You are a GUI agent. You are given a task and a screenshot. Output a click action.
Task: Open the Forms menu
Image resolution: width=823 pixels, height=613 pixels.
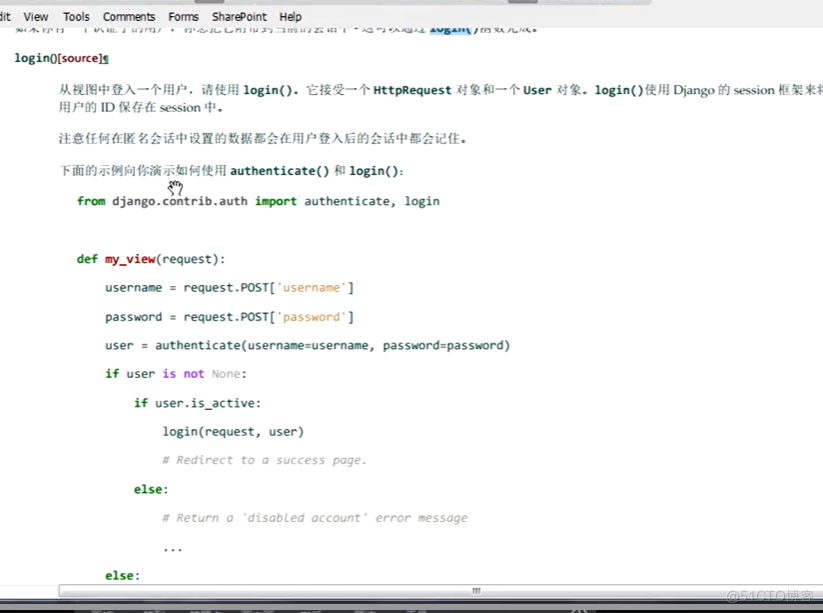[183, 16]
